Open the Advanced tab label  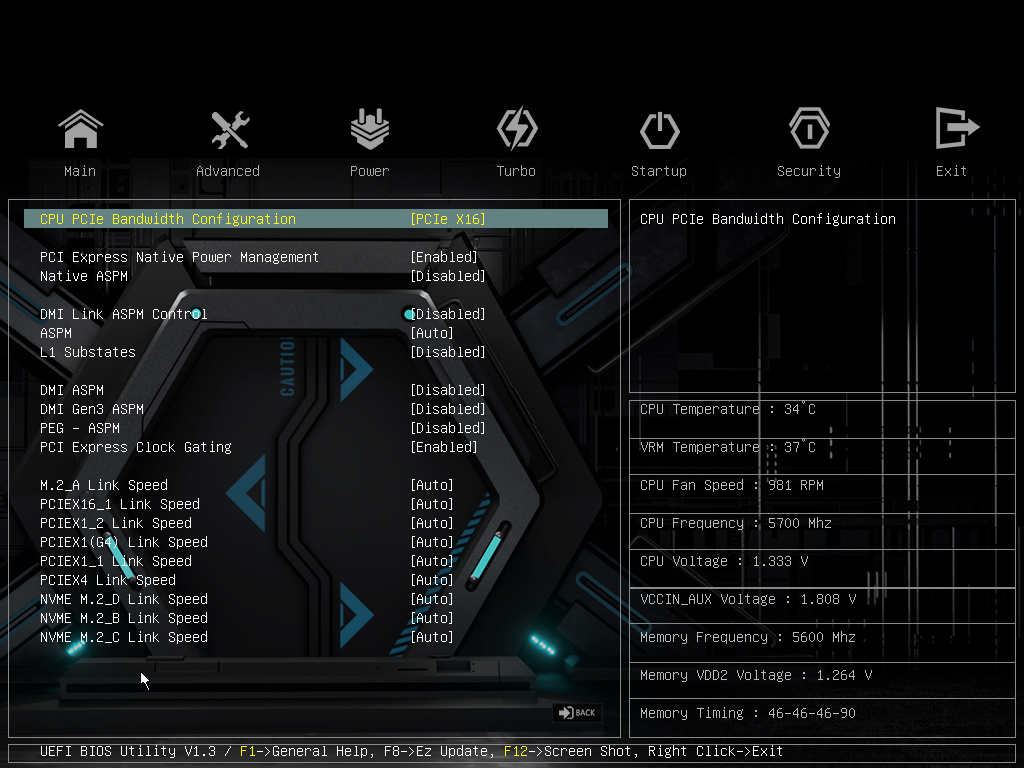228,171
